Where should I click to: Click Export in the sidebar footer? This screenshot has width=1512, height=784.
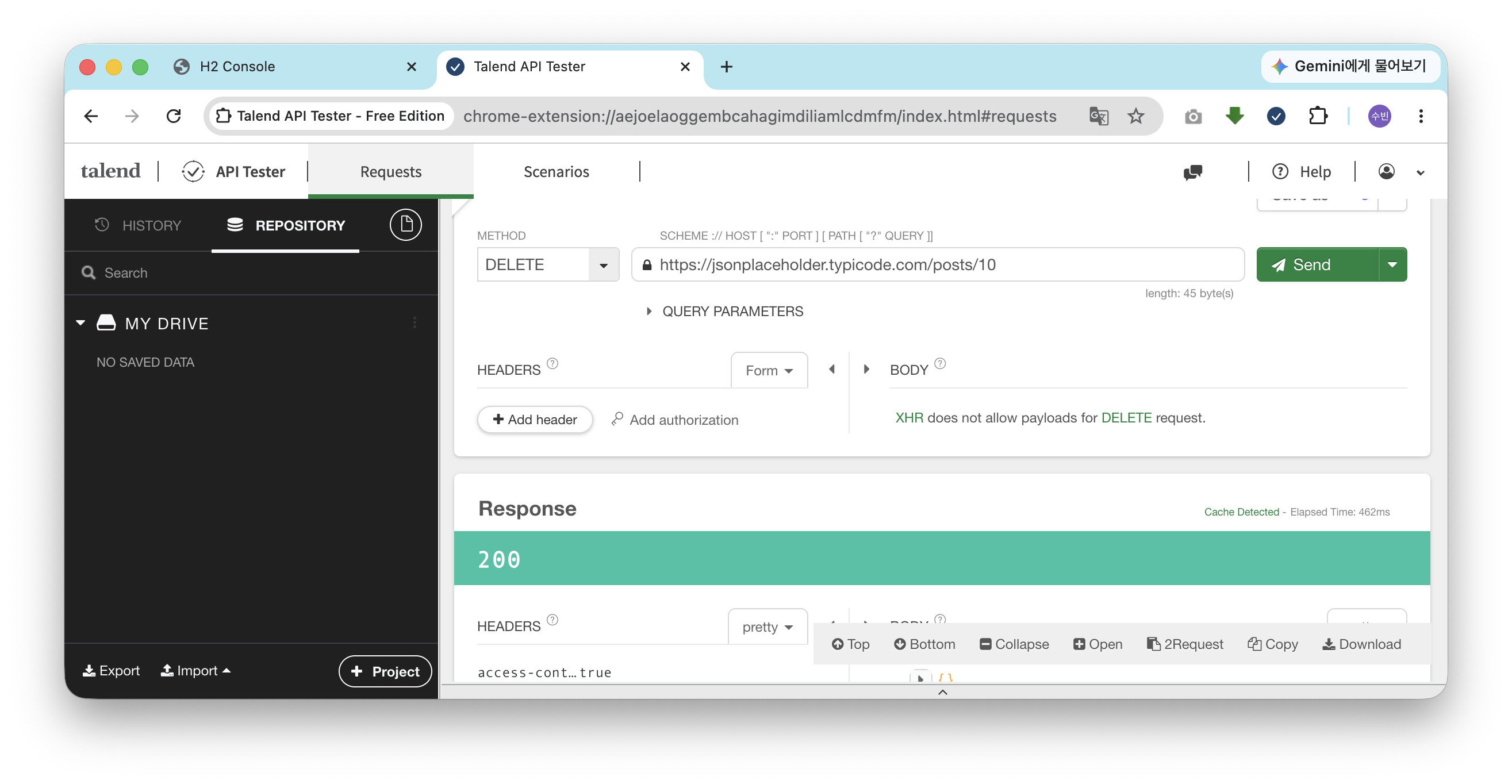111,671
